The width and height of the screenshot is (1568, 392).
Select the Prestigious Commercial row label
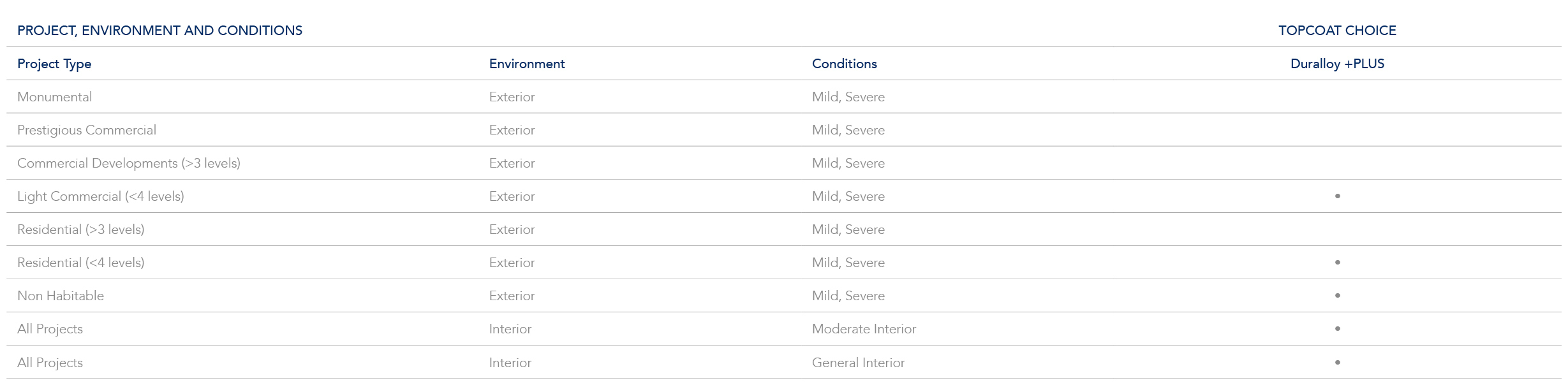coord(87,130)
